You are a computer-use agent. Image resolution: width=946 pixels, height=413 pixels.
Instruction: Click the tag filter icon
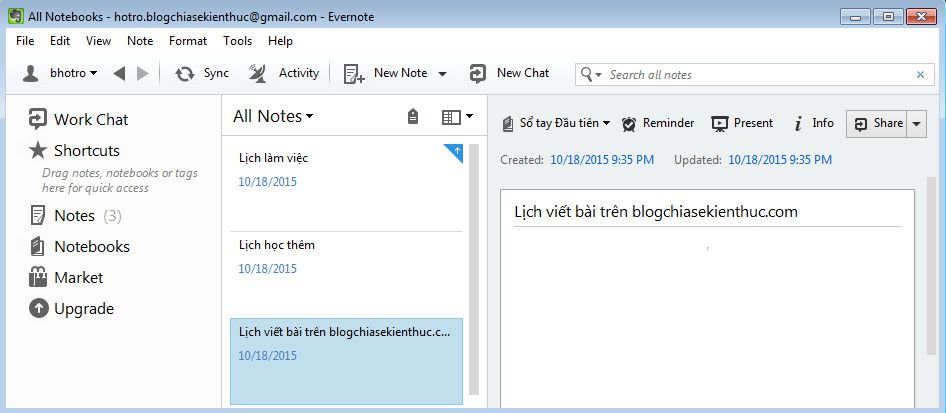pyautogui.click(x=413, y=116)
